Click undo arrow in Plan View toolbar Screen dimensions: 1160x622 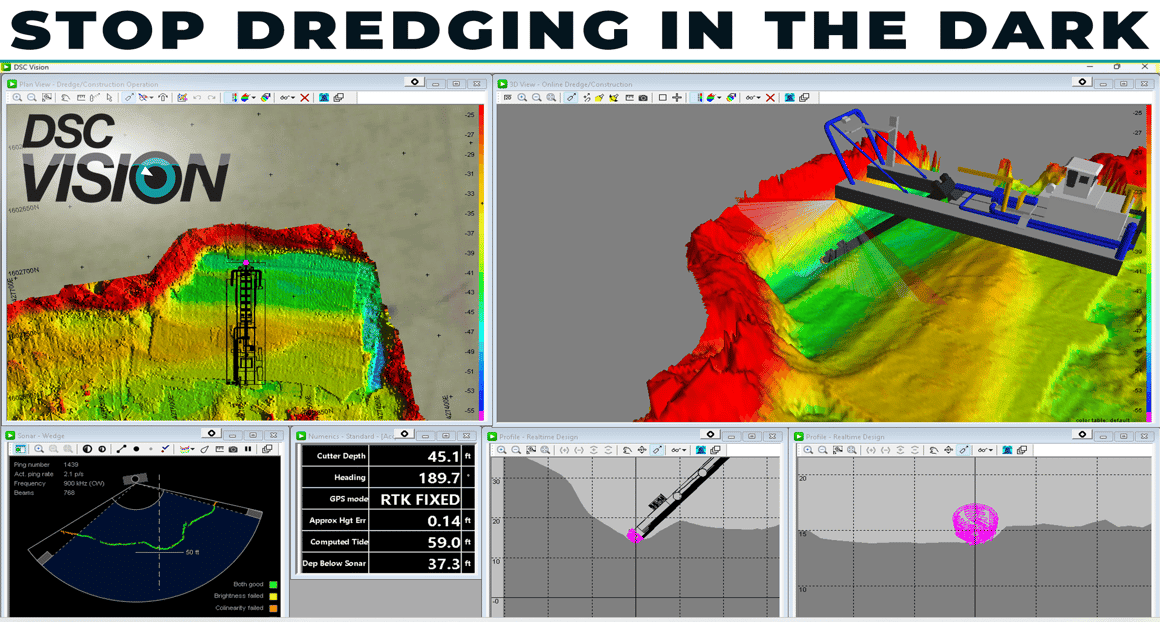[x=197, y=98]
